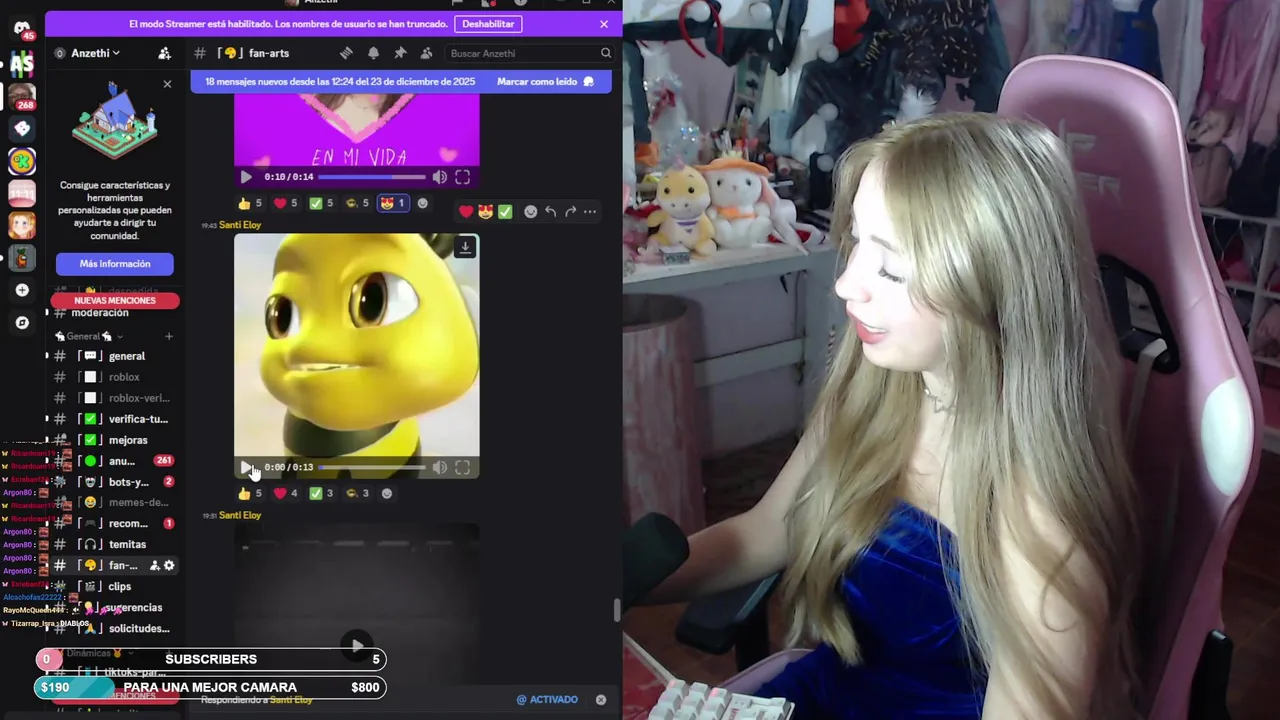Toggle the member list icon
Screen dimensions: 1280x720
pyautogui.click(x=427, y=53)
